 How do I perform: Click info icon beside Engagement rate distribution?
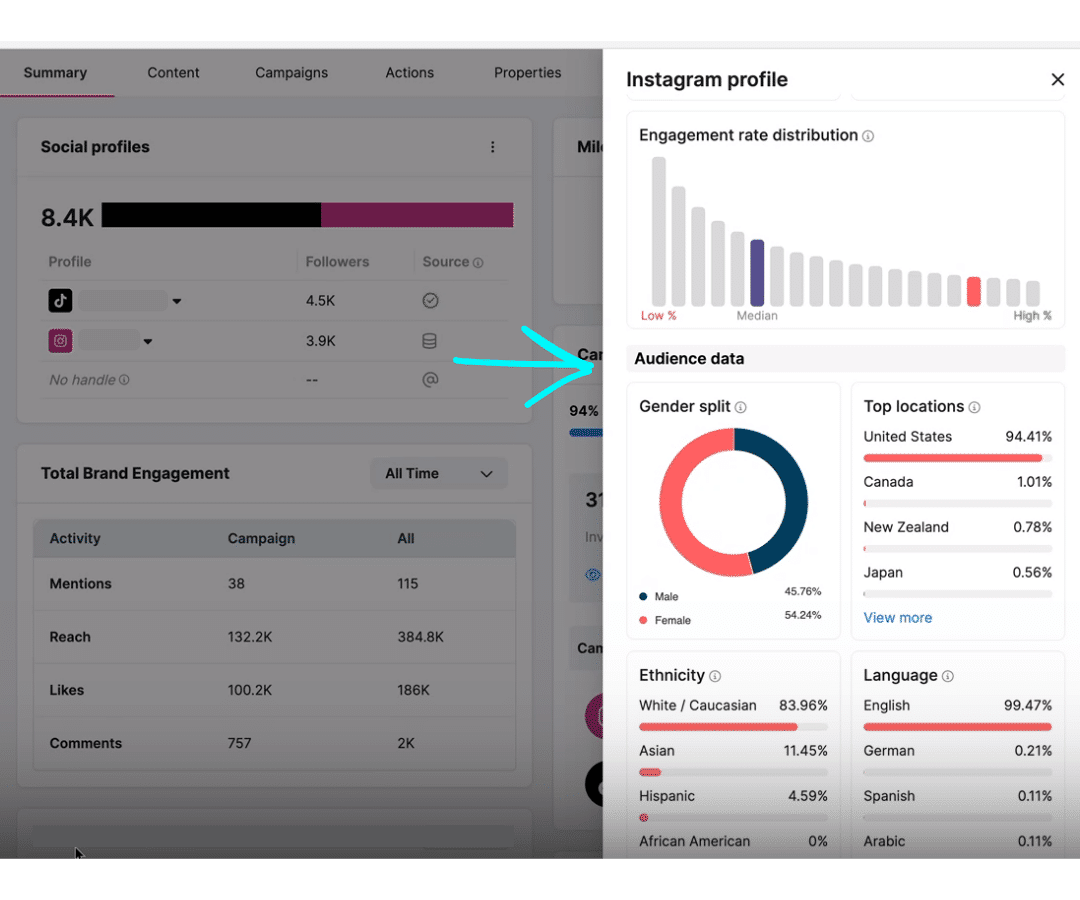(868, 136)
